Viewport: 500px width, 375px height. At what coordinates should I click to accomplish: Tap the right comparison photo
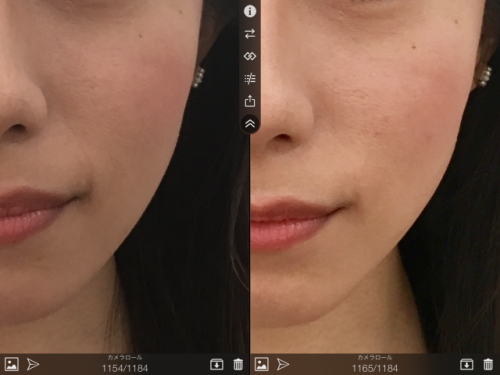coord(375,177)
